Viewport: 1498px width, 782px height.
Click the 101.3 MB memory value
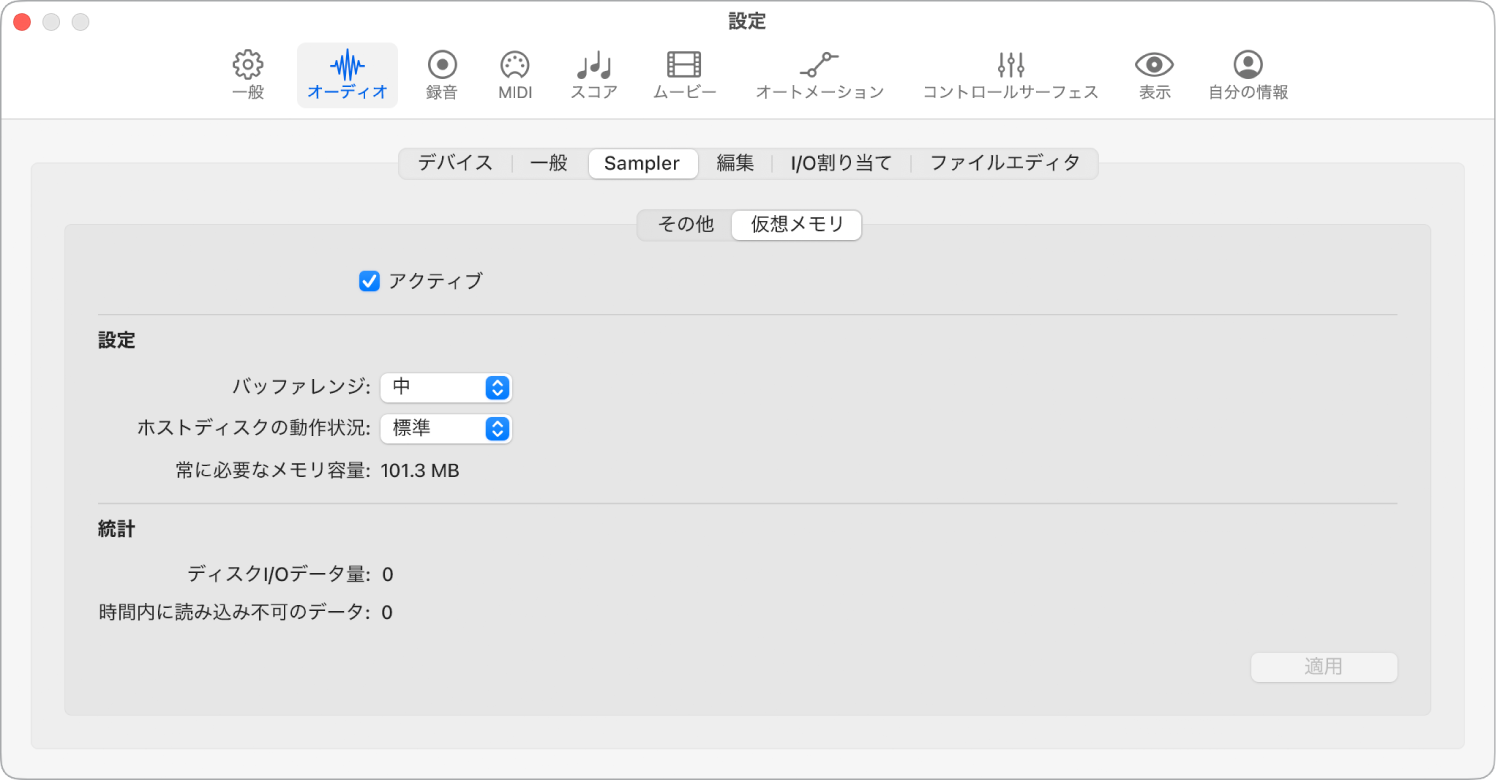click(420, 471)
